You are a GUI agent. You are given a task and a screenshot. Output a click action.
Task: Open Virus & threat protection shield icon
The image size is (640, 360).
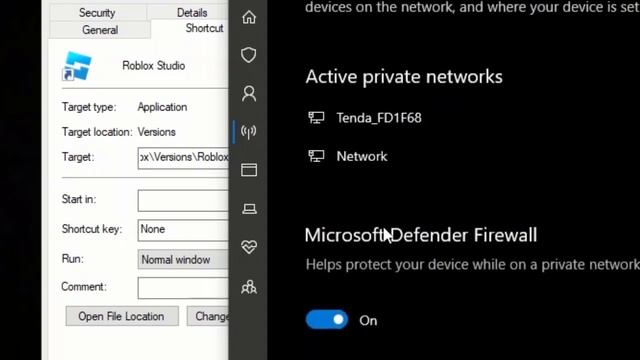tap(249, 55)
